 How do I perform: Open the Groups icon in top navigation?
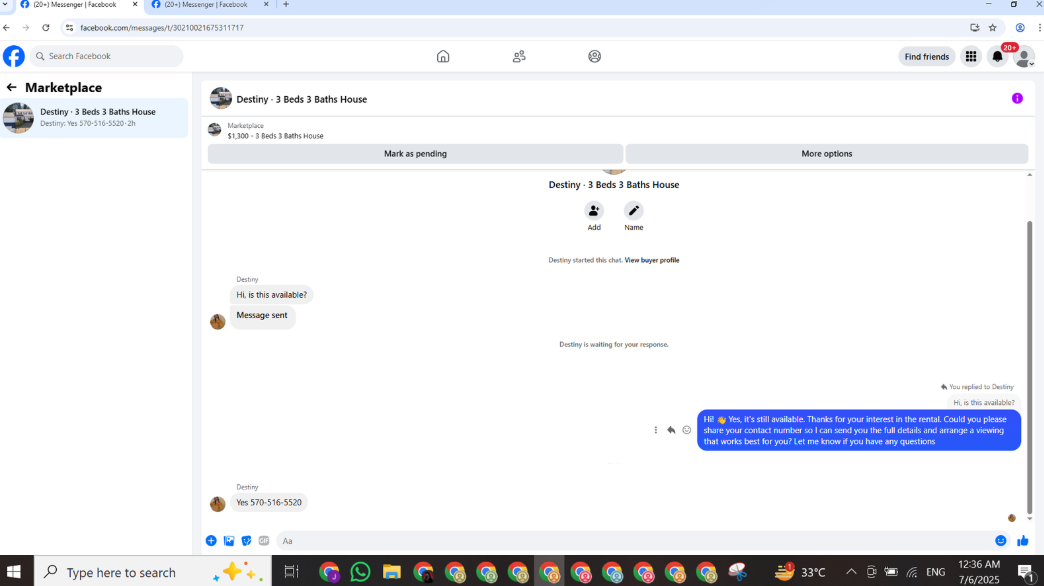tap(595, 57)
